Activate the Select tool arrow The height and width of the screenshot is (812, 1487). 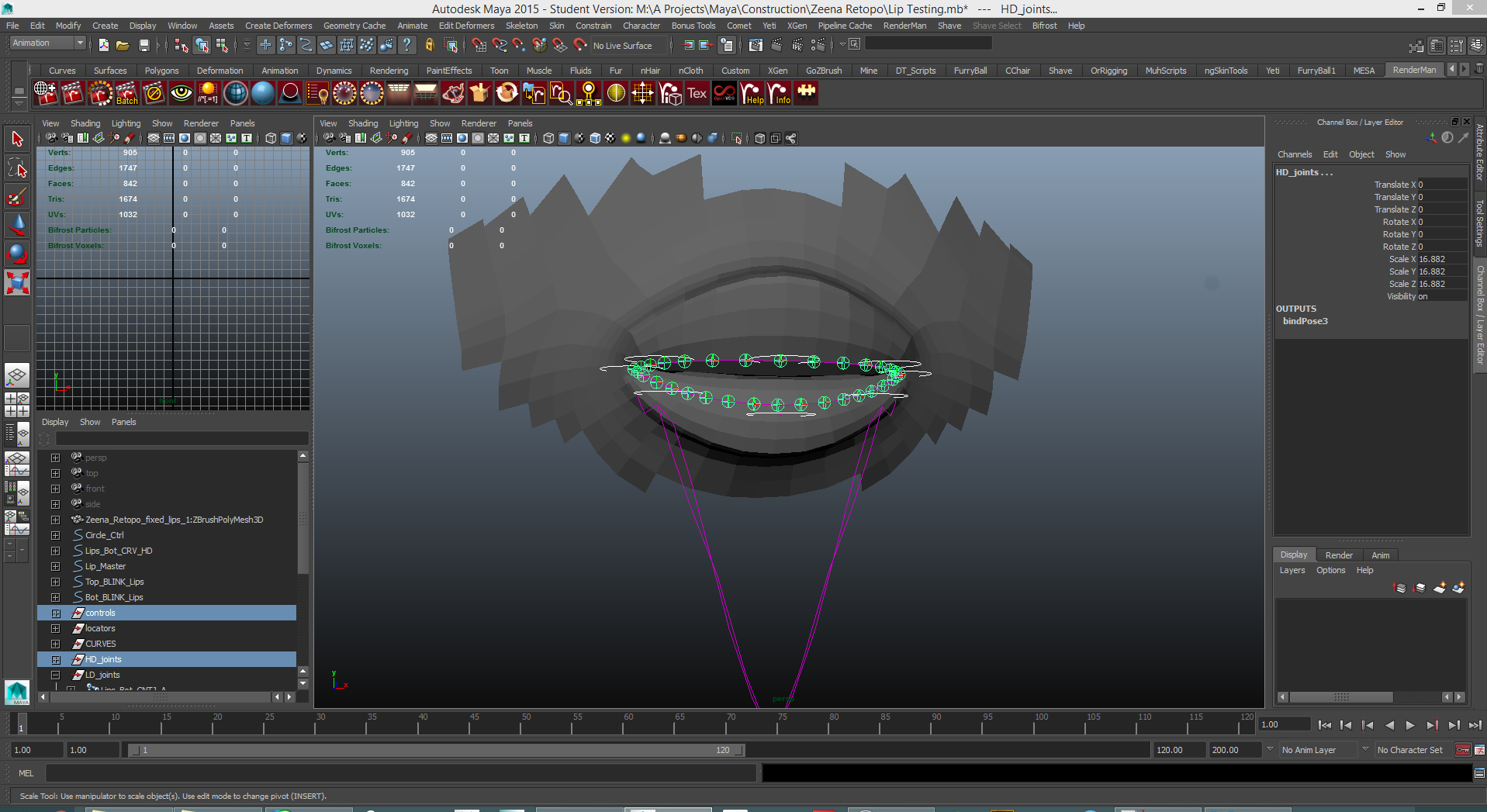click(x=17, y=140)
